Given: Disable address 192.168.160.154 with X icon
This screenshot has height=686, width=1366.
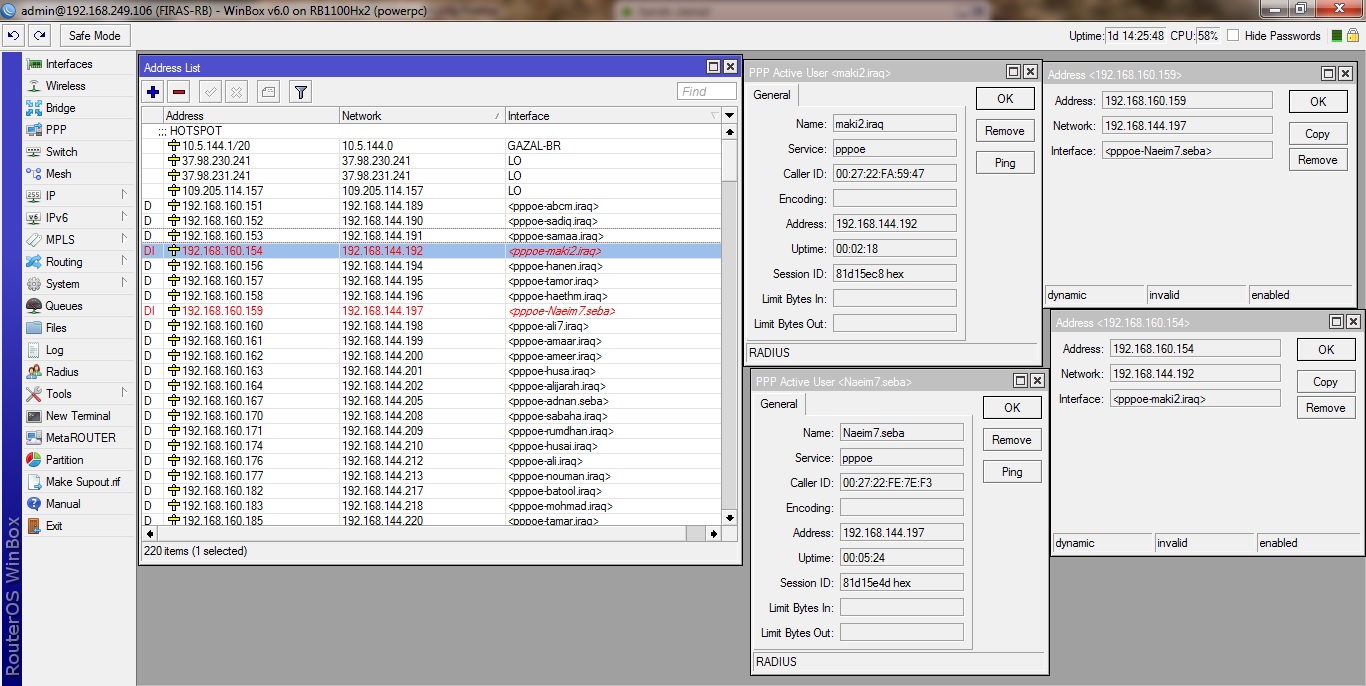Looking at the screenshot, I should [x=237, y=91].
